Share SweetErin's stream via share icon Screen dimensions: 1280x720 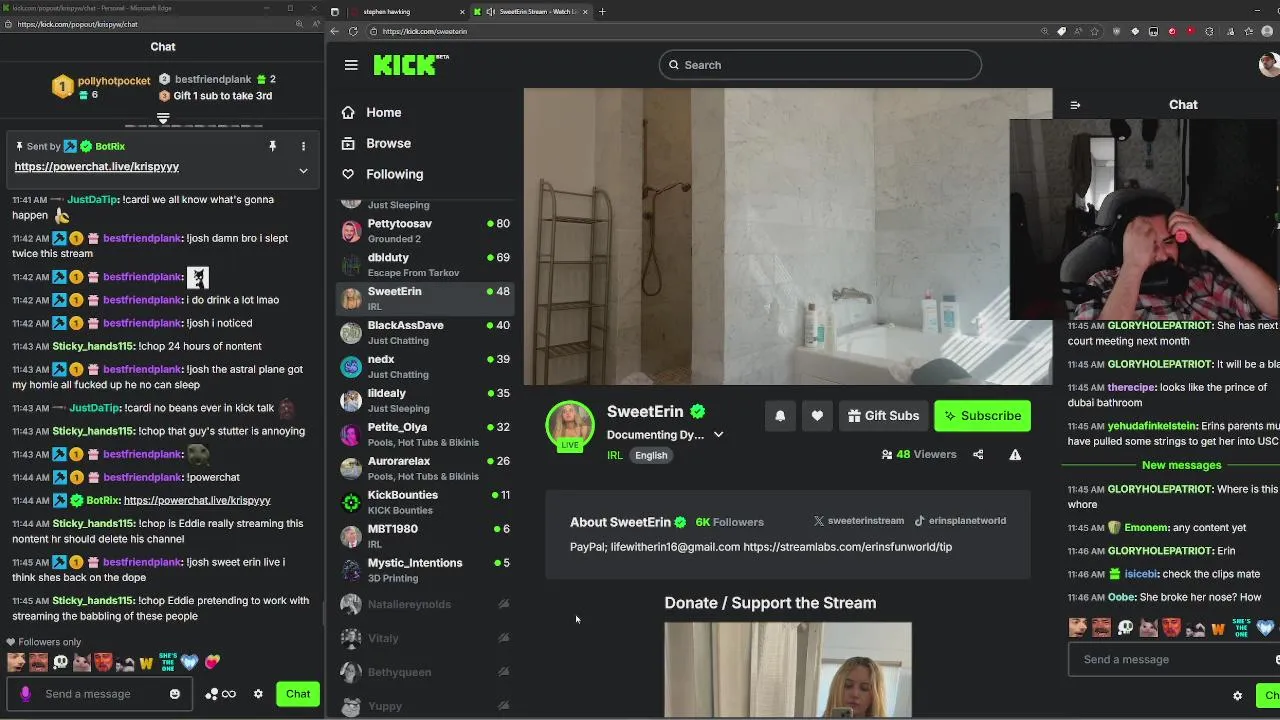coord(978,454)
